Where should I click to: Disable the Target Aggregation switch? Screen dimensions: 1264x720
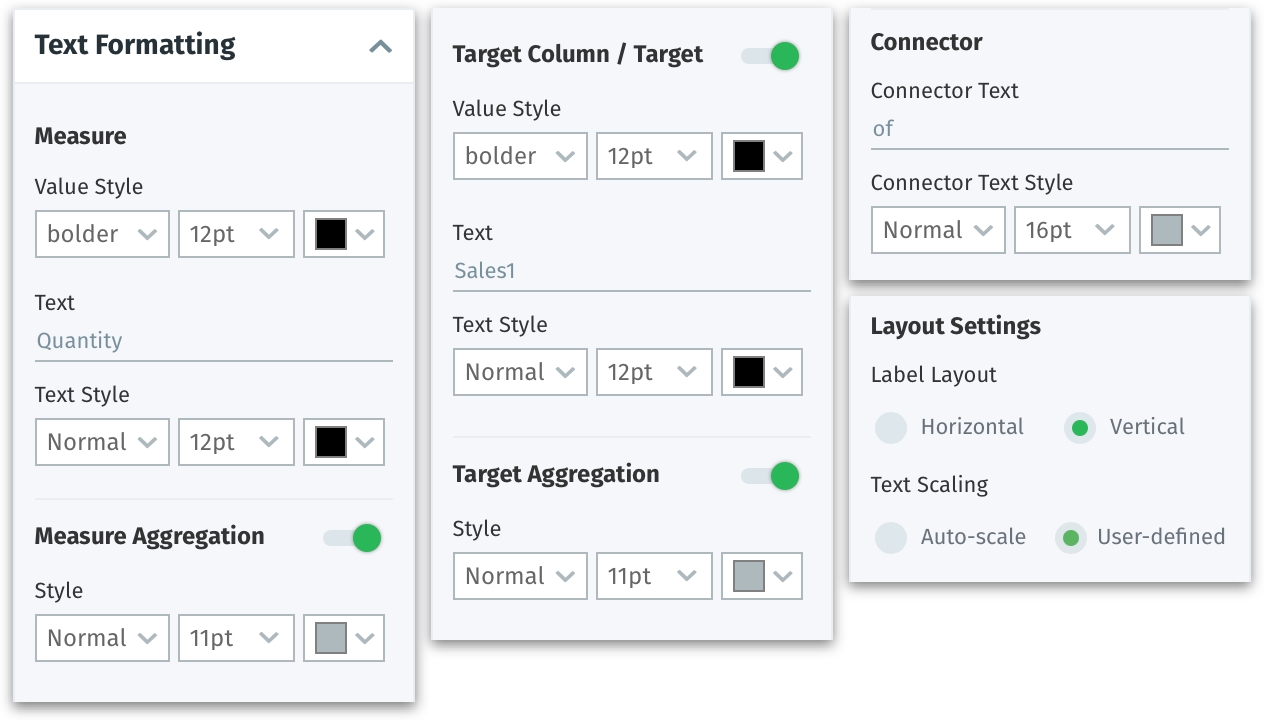click(x=771, y=476)
